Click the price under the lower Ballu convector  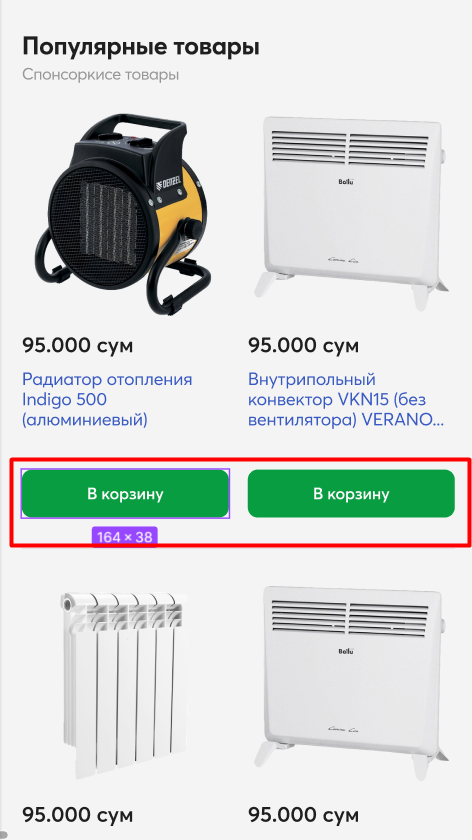[303, 816]
